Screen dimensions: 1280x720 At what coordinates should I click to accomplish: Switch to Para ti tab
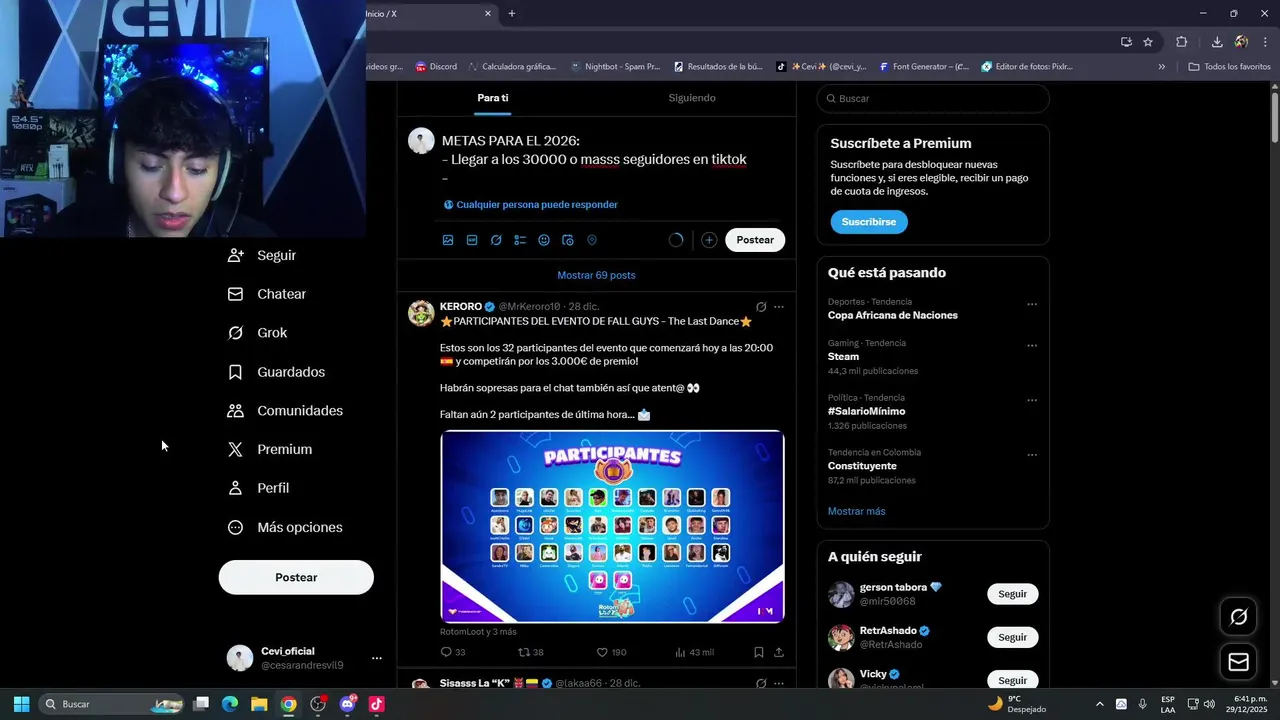coord(493,98)
